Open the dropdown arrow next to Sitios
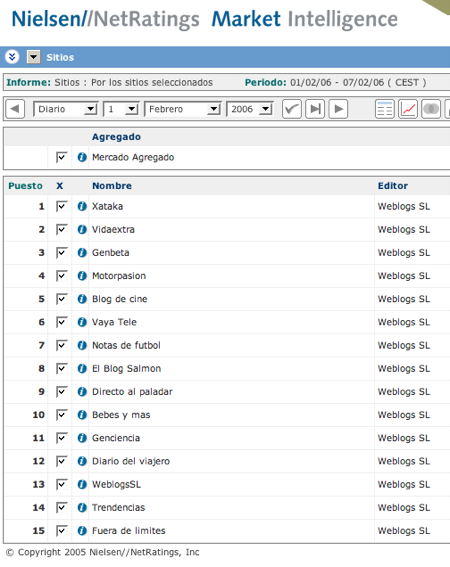This screenshot has height=567, width=450. click(x=34, y=57)
